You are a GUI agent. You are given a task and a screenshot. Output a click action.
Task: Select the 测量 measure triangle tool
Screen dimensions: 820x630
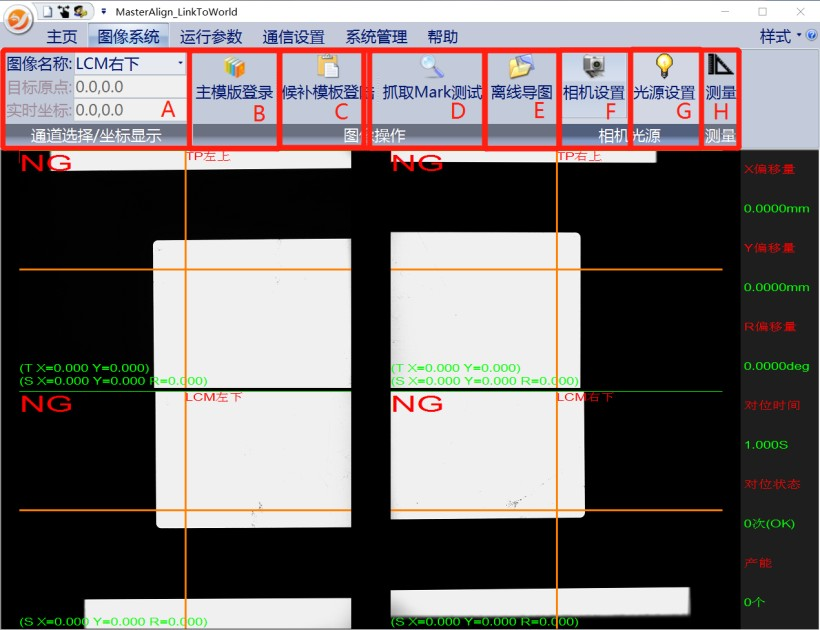720,68
